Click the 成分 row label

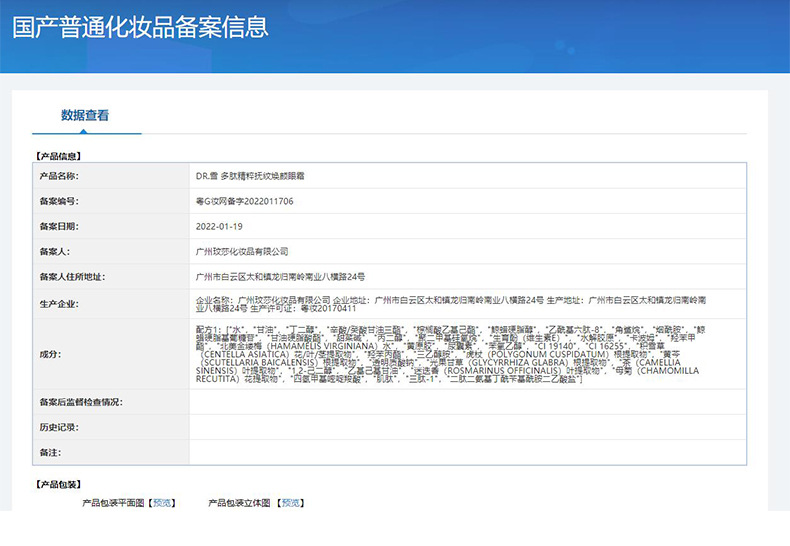click(50, 354)
